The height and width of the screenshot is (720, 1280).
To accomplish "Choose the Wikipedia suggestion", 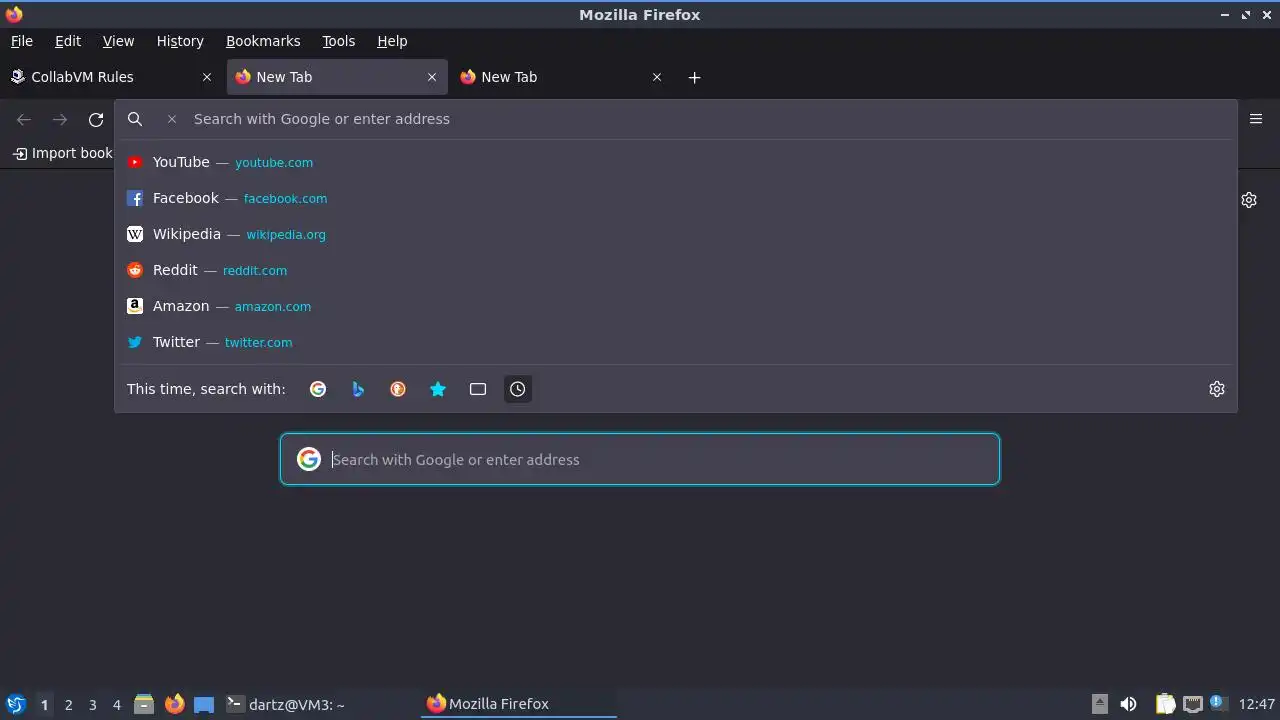I will [675, 234].
